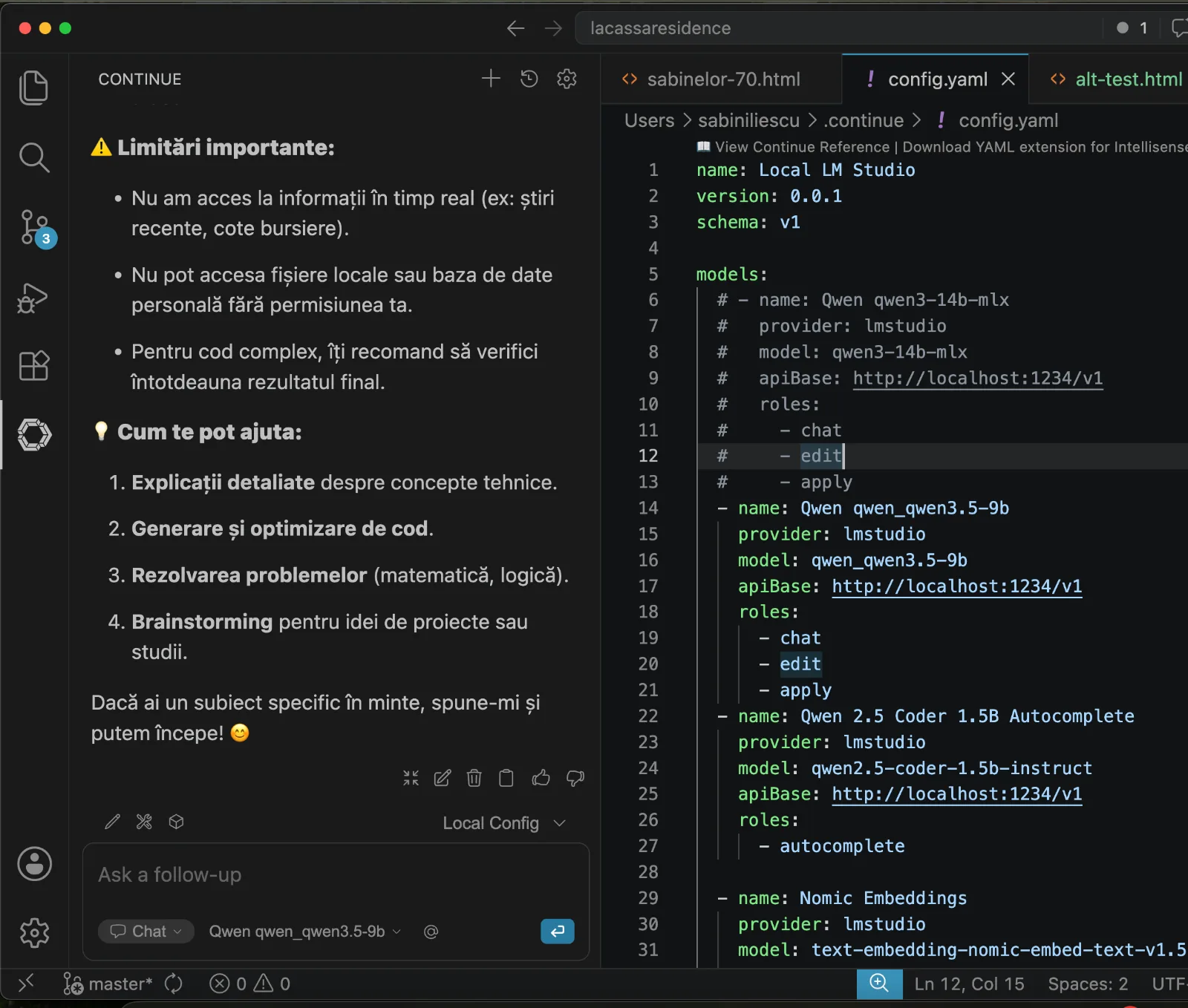
Task: Give thumbs down to the response
Action: 575,778
